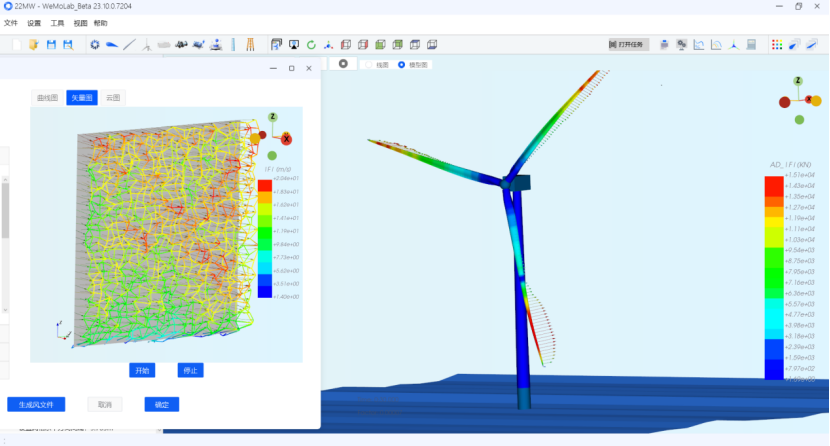
Task: Click the 打开任务 button
Action: [629, 45]
